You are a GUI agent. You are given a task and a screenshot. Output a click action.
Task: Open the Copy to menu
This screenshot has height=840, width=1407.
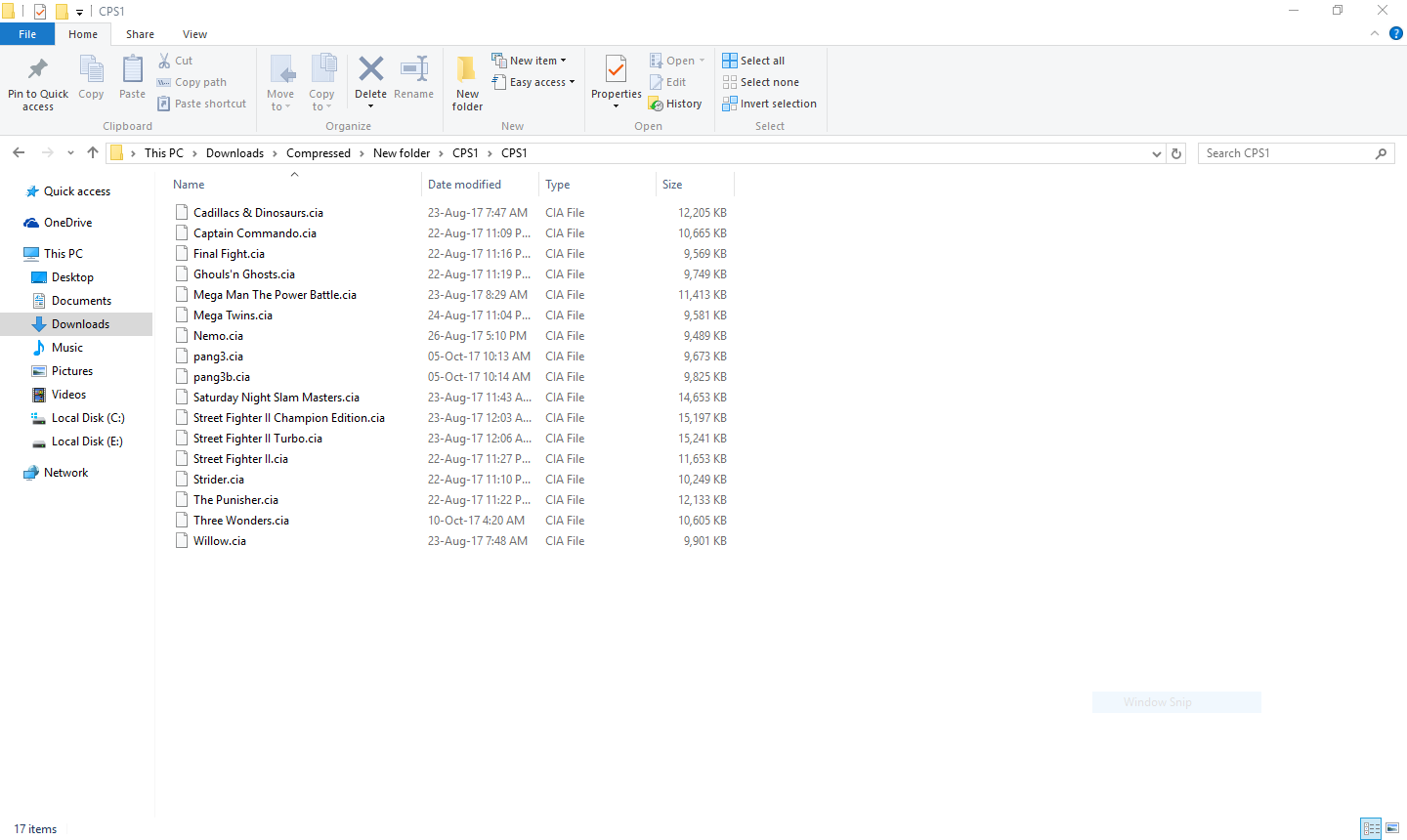321,83
